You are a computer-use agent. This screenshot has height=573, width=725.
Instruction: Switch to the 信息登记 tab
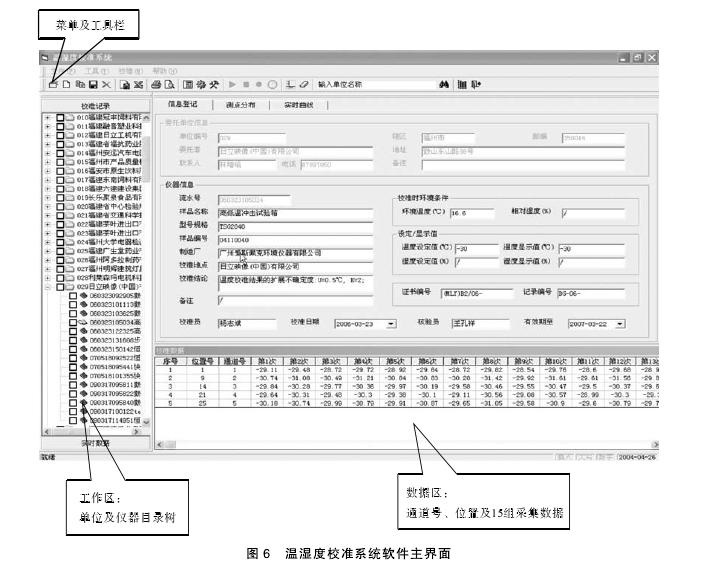[182, 105]
